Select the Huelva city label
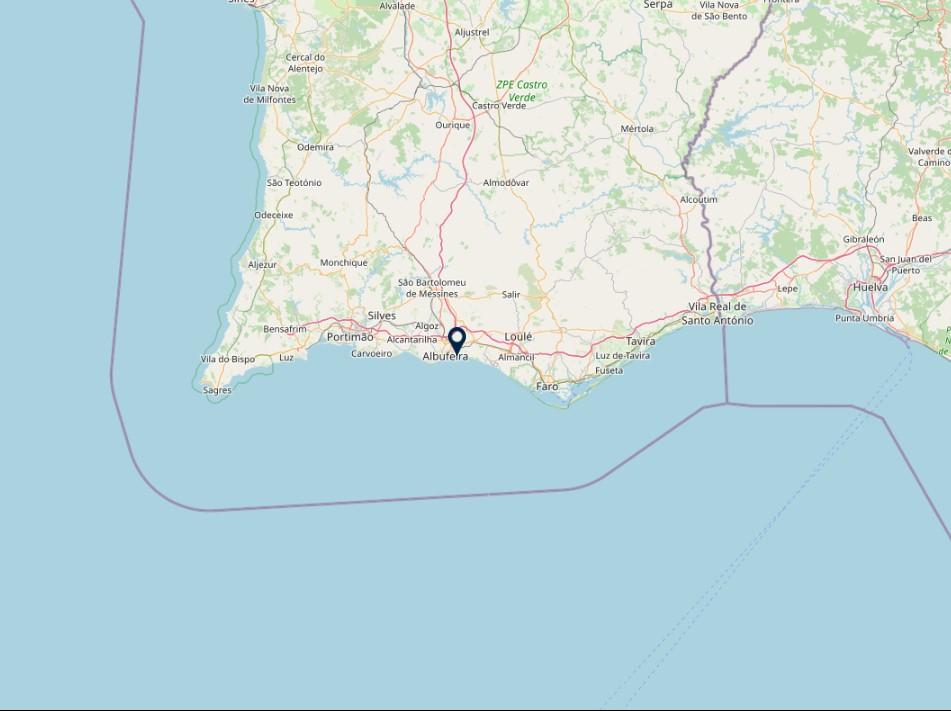Viewport: 951px width, 711px height. pos(870,287)
